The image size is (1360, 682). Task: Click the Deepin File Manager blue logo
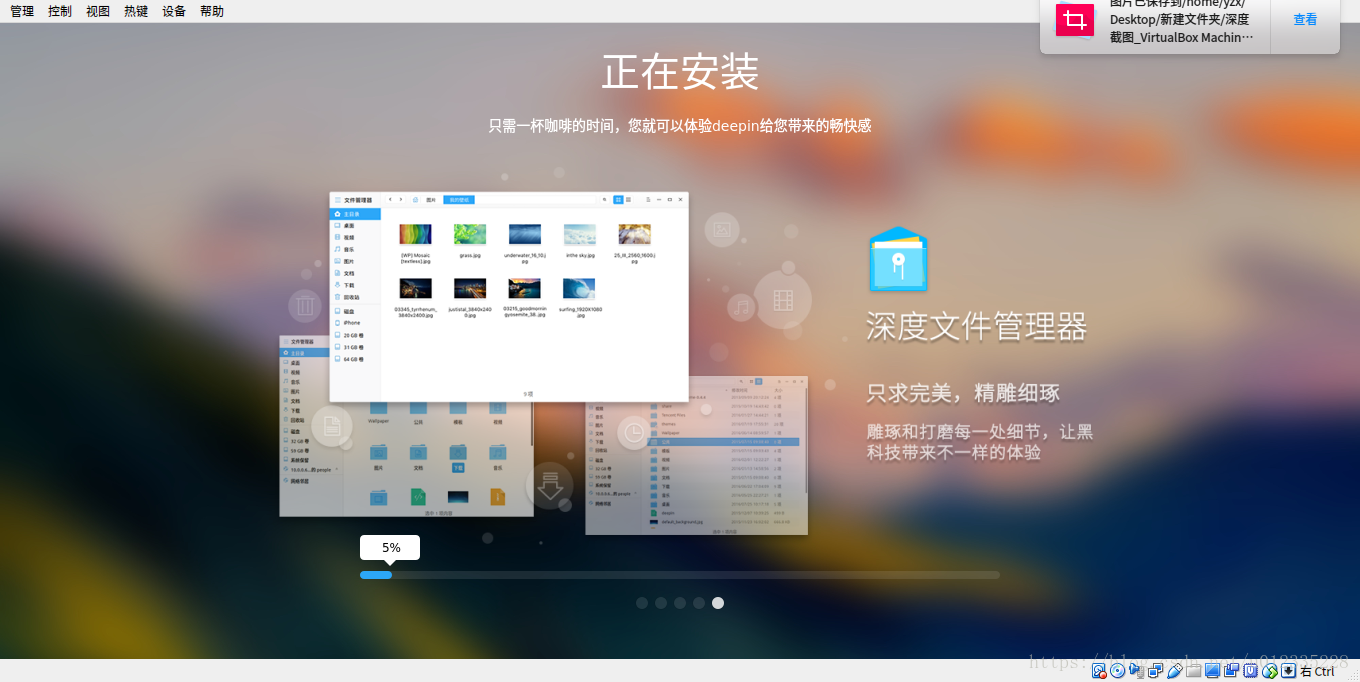(x=898, y=259)
